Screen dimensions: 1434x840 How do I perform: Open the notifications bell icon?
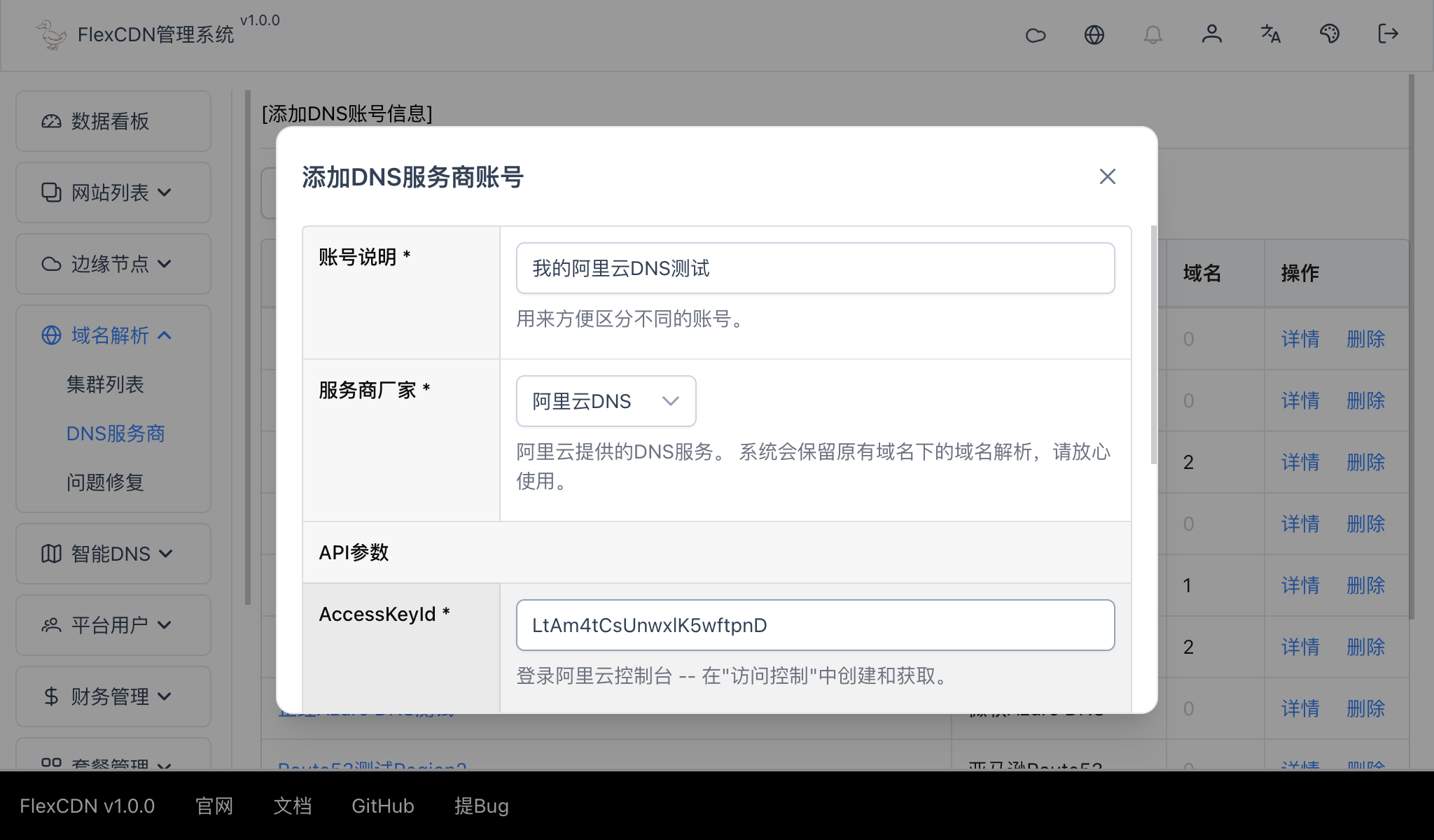pos(1153,34)
